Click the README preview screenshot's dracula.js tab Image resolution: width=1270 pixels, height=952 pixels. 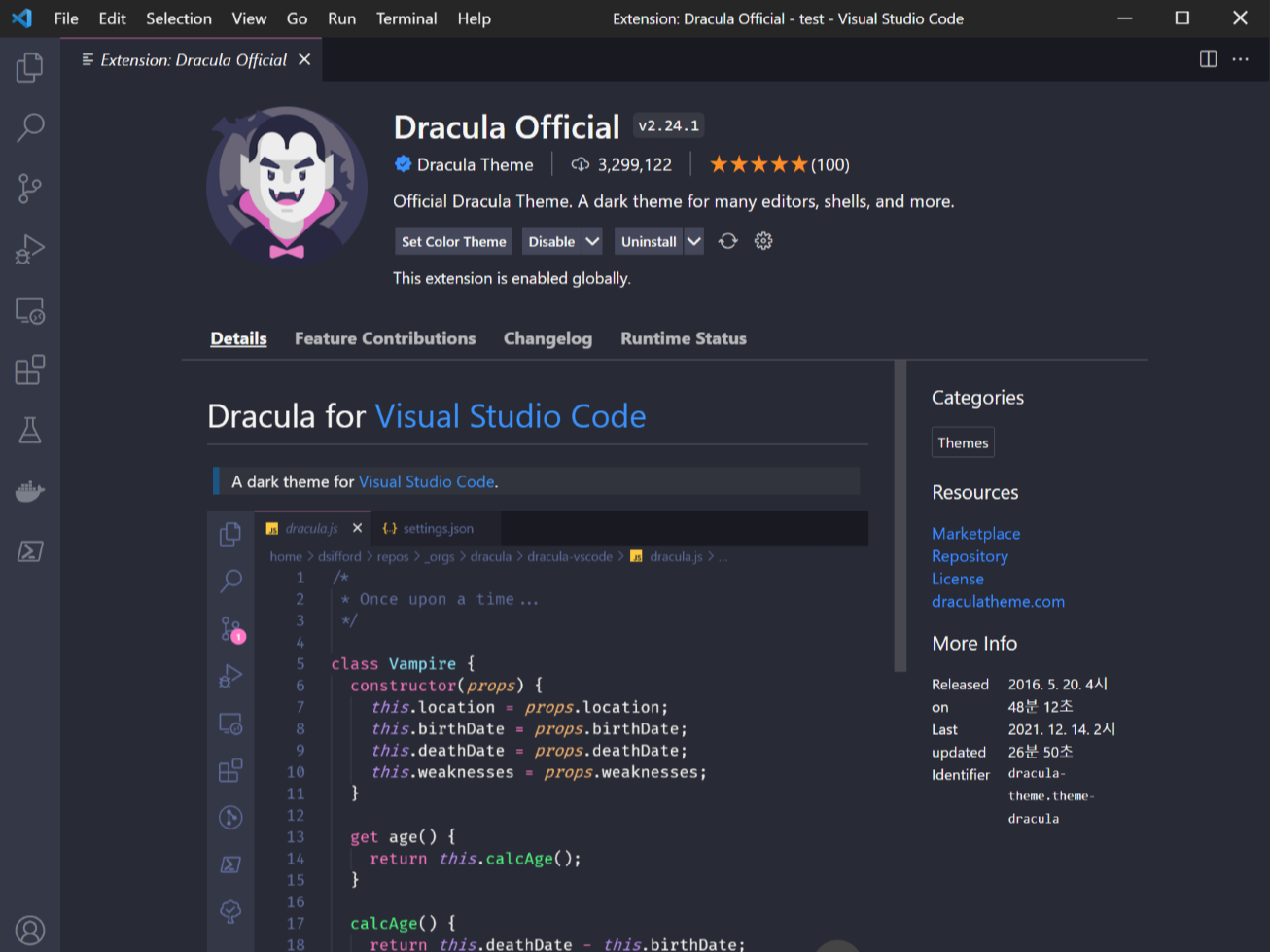tap(314, 528)
